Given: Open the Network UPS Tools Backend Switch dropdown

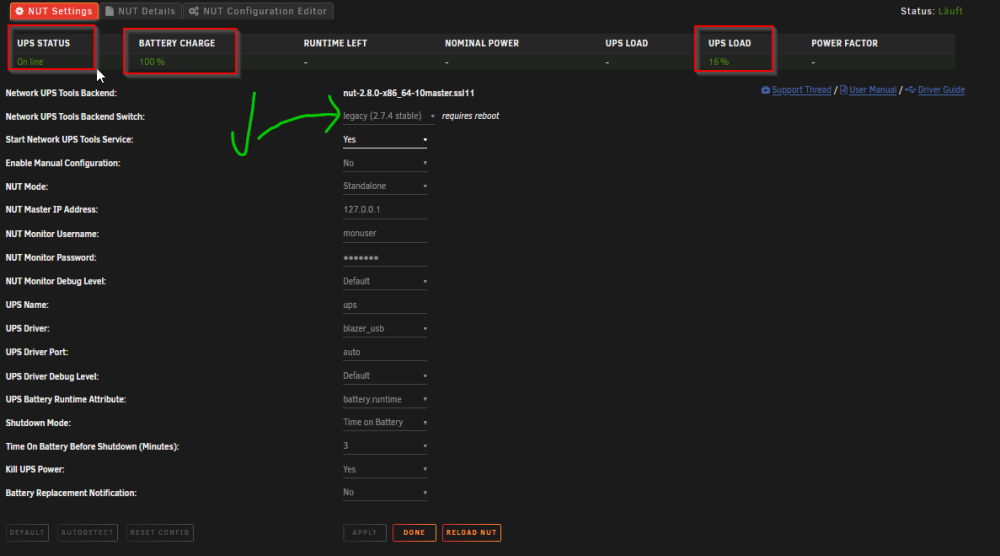Looking at the screenshot, I should (388, 116).
